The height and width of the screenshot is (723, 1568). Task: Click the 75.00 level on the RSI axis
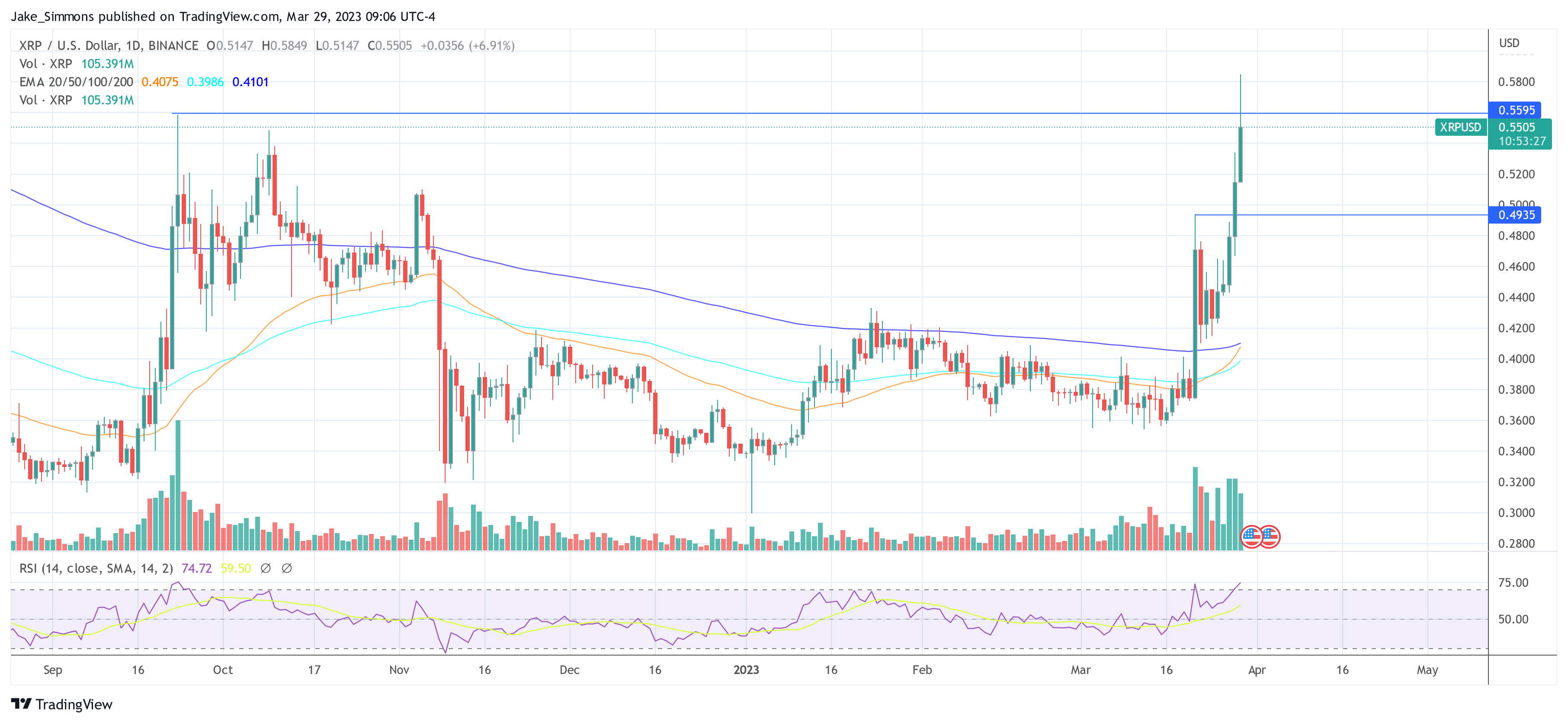[x=1513, y=583]
